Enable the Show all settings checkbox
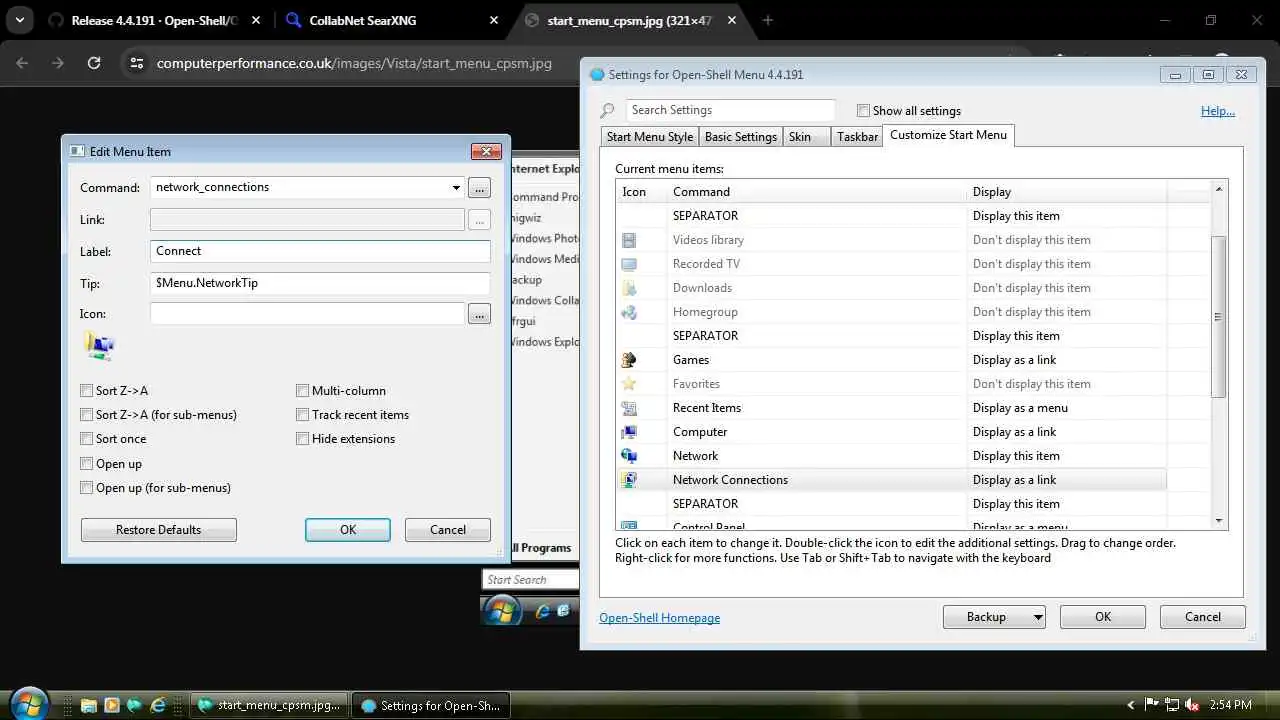Image resolution: width=1280 pixels, height=720 pixels. [x=863, y=111]
